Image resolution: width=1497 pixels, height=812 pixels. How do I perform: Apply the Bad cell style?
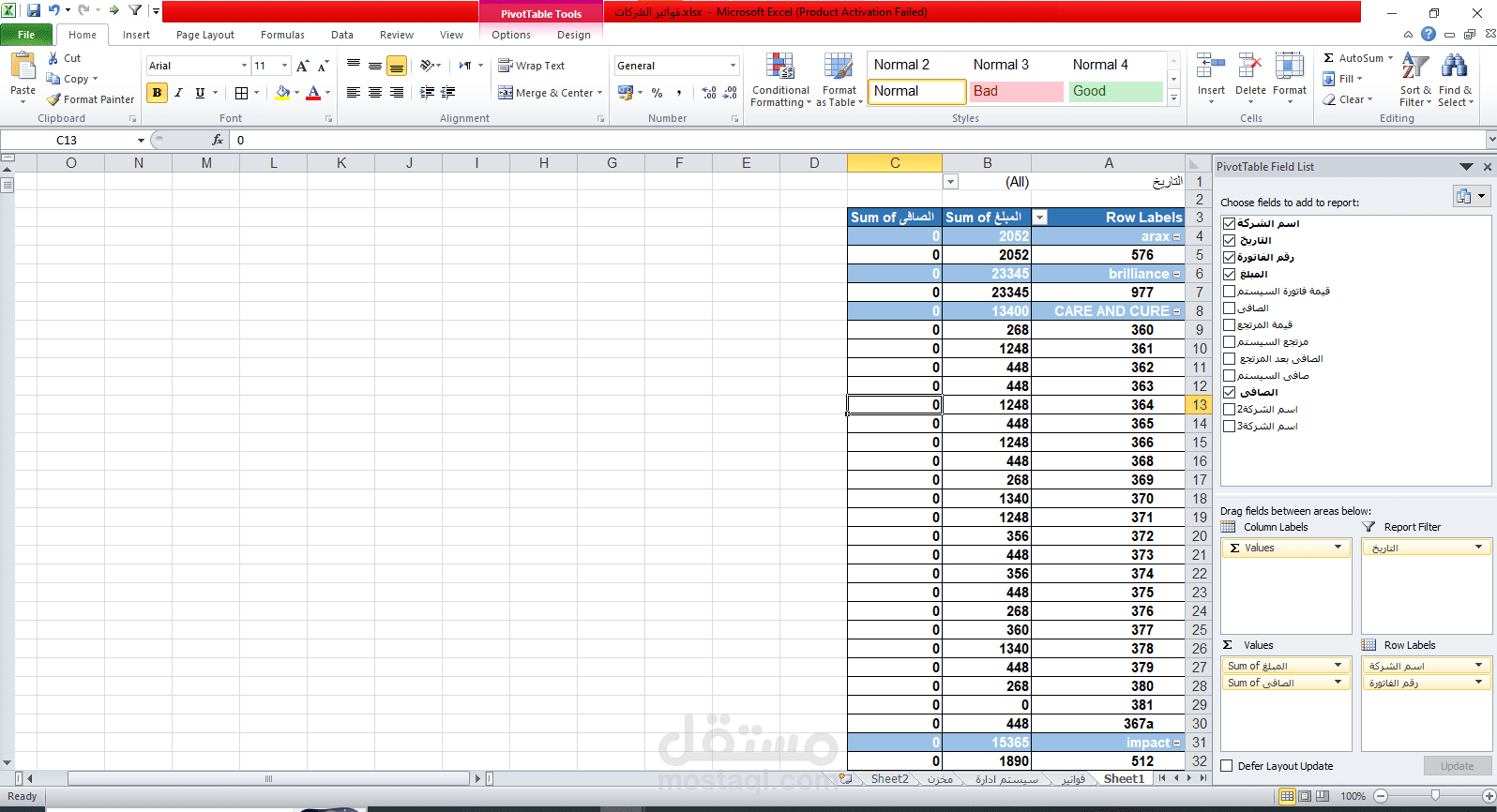click(x=1018, y=91)
